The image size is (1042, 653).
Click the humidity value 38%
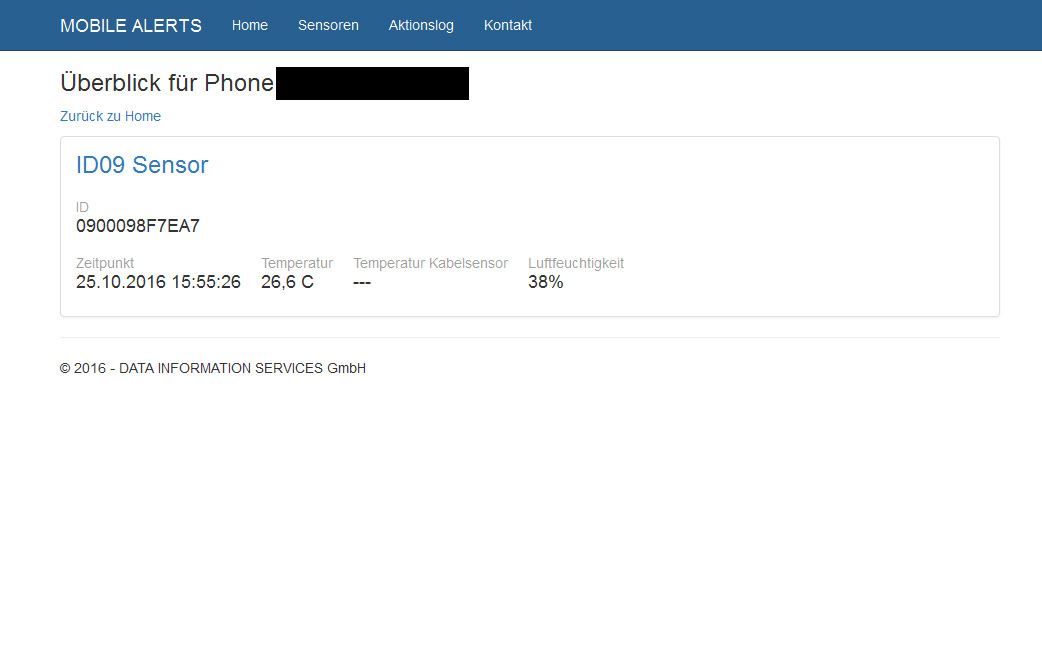click(x=546, y=282)
